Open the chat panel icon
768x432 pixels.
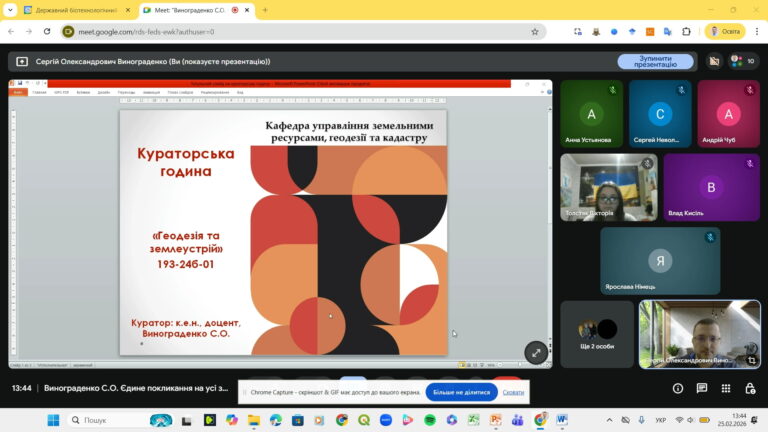coord(702,388)
